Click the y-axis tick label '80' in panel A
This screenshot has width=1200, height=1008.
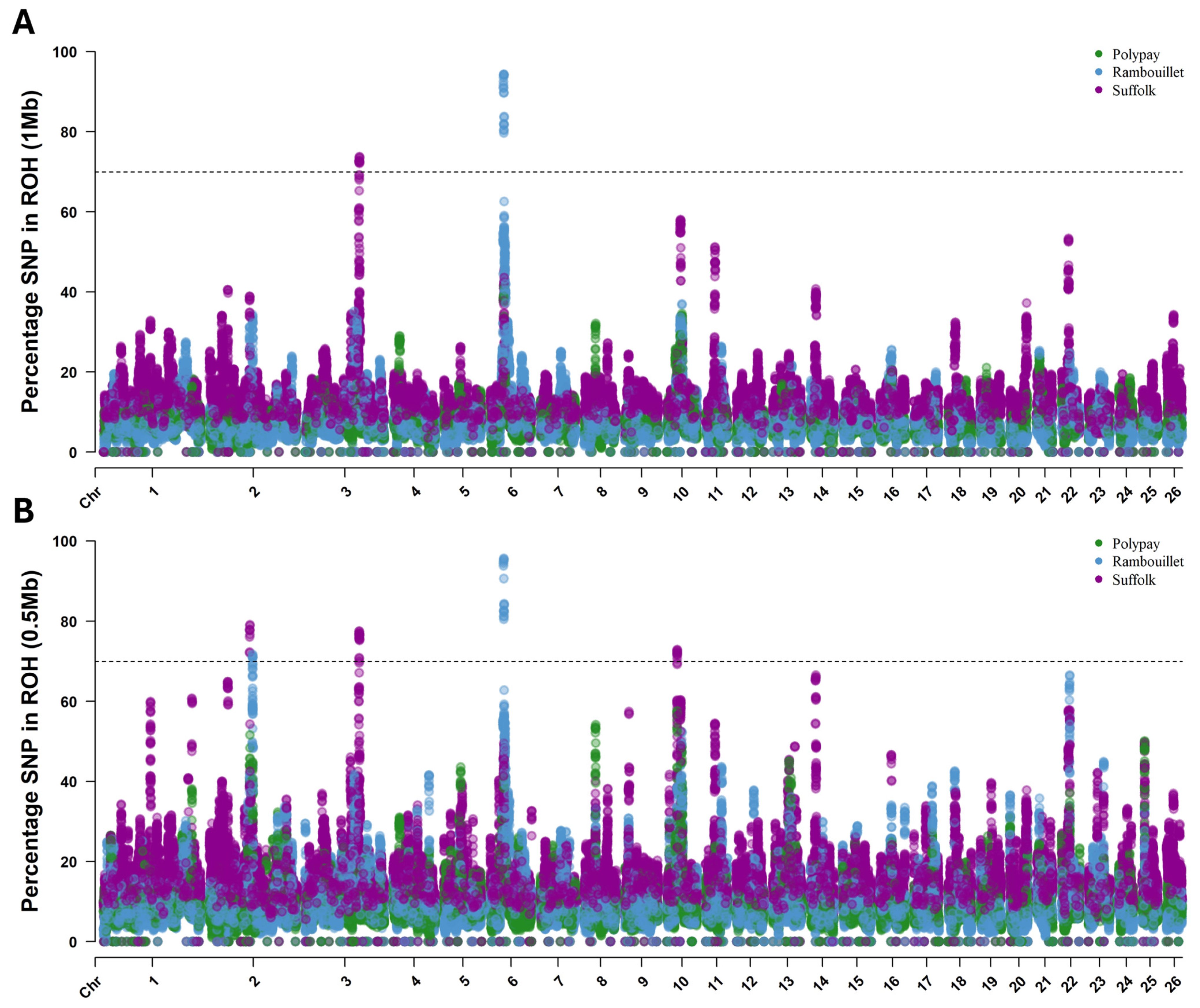[69, 132]
